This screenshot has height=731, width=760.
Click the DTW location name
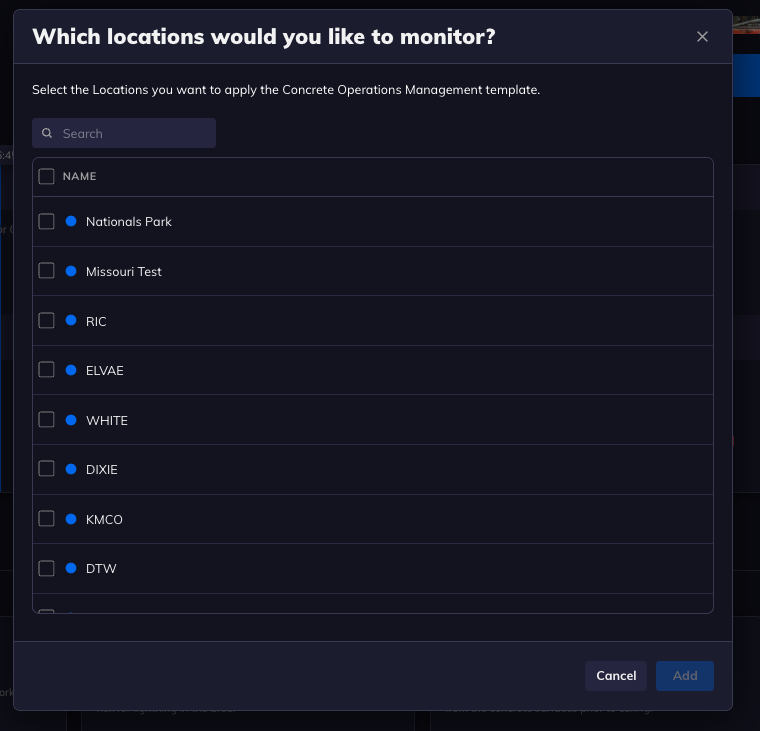pos(101,569)
